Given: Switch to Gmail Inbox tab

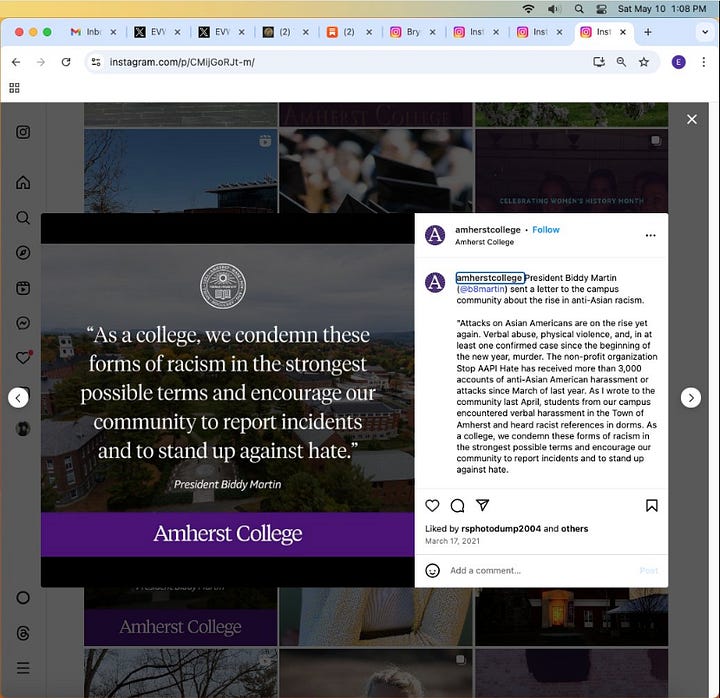Looking at the screenshot, I should [x=86, y=32].
